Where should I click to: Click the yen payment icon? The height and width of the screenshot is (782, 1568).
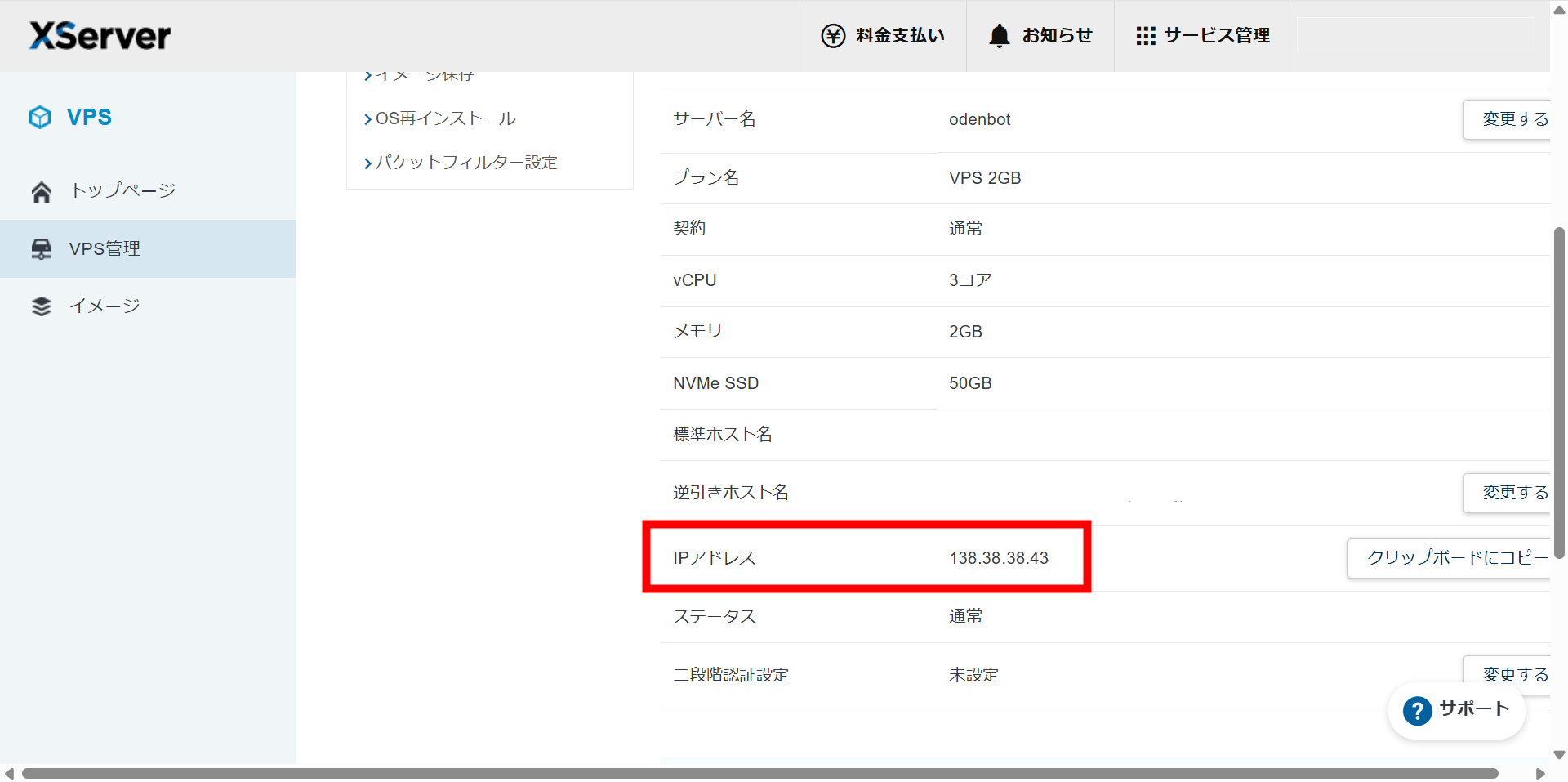point(833,36)
